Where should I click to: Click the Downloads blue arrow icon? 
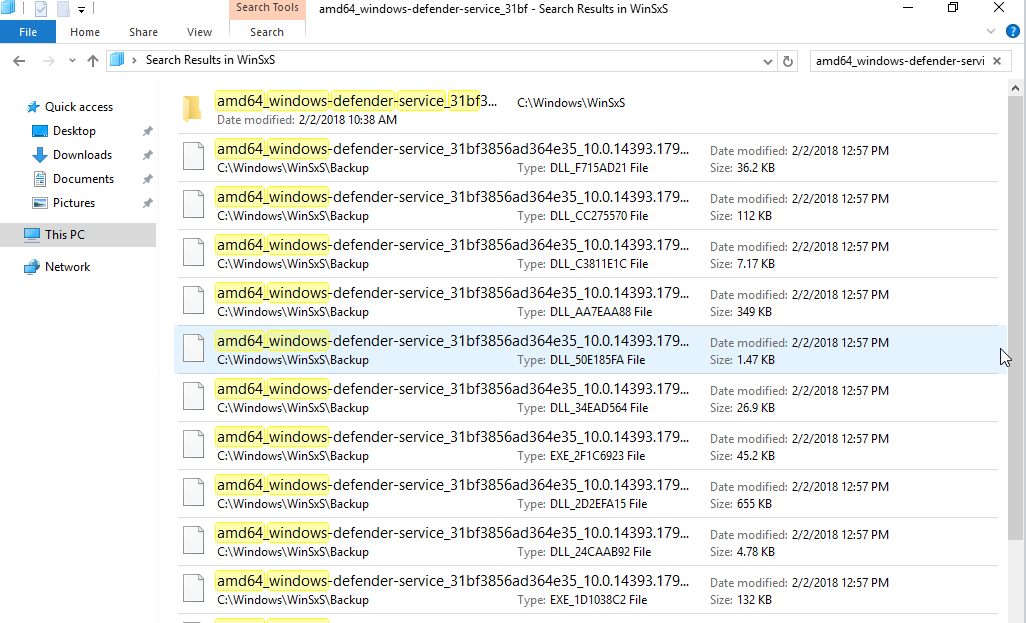[40, 155]
